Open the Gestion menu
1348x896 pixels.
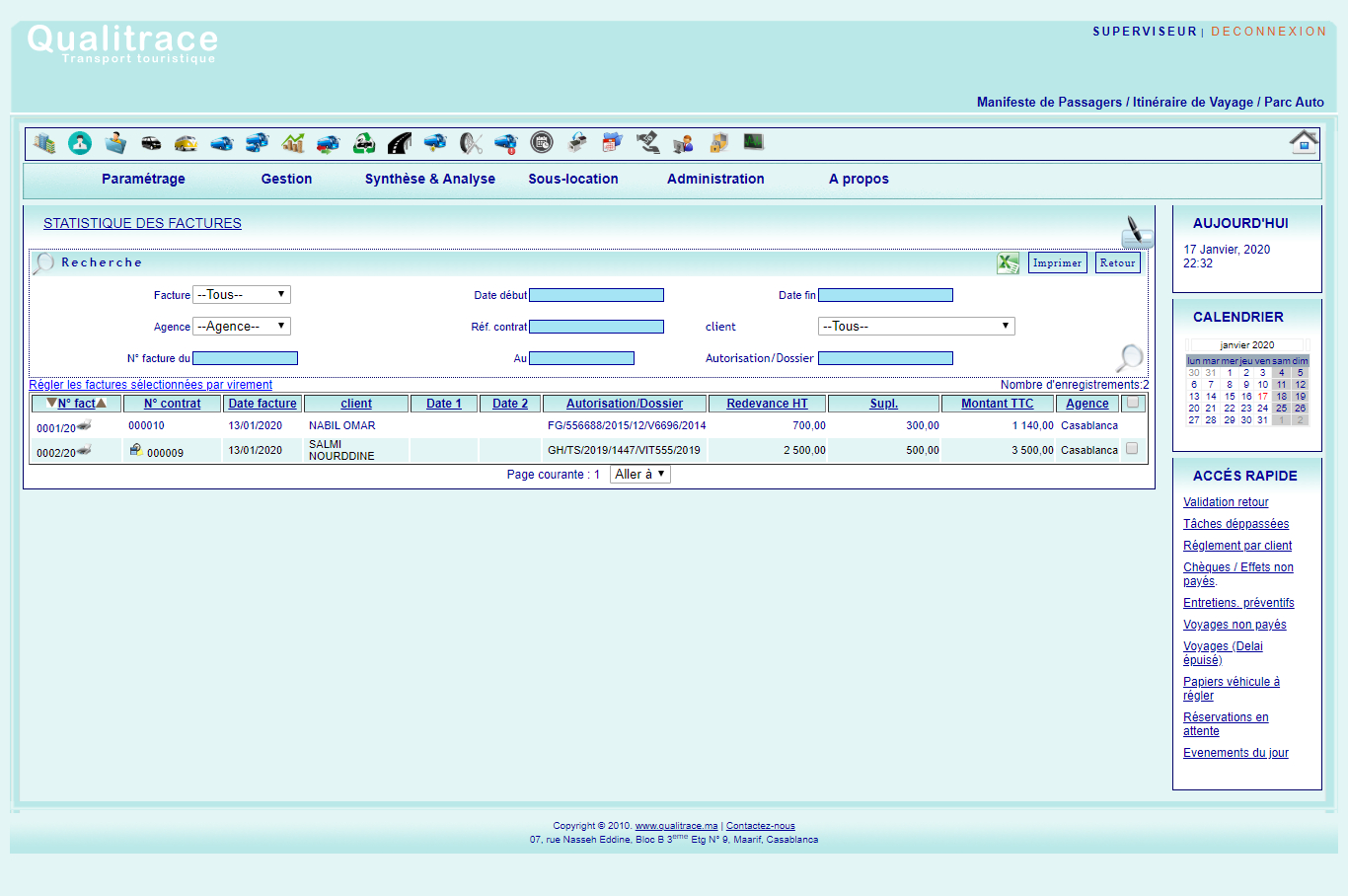click(286, 179)
